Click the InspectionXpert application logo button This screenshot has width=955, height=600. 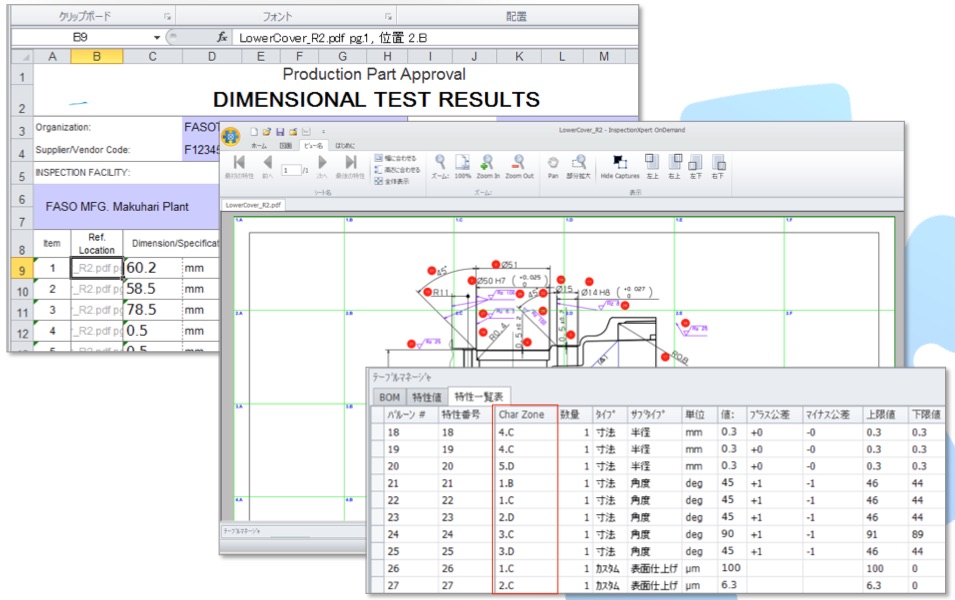(231, 136)
